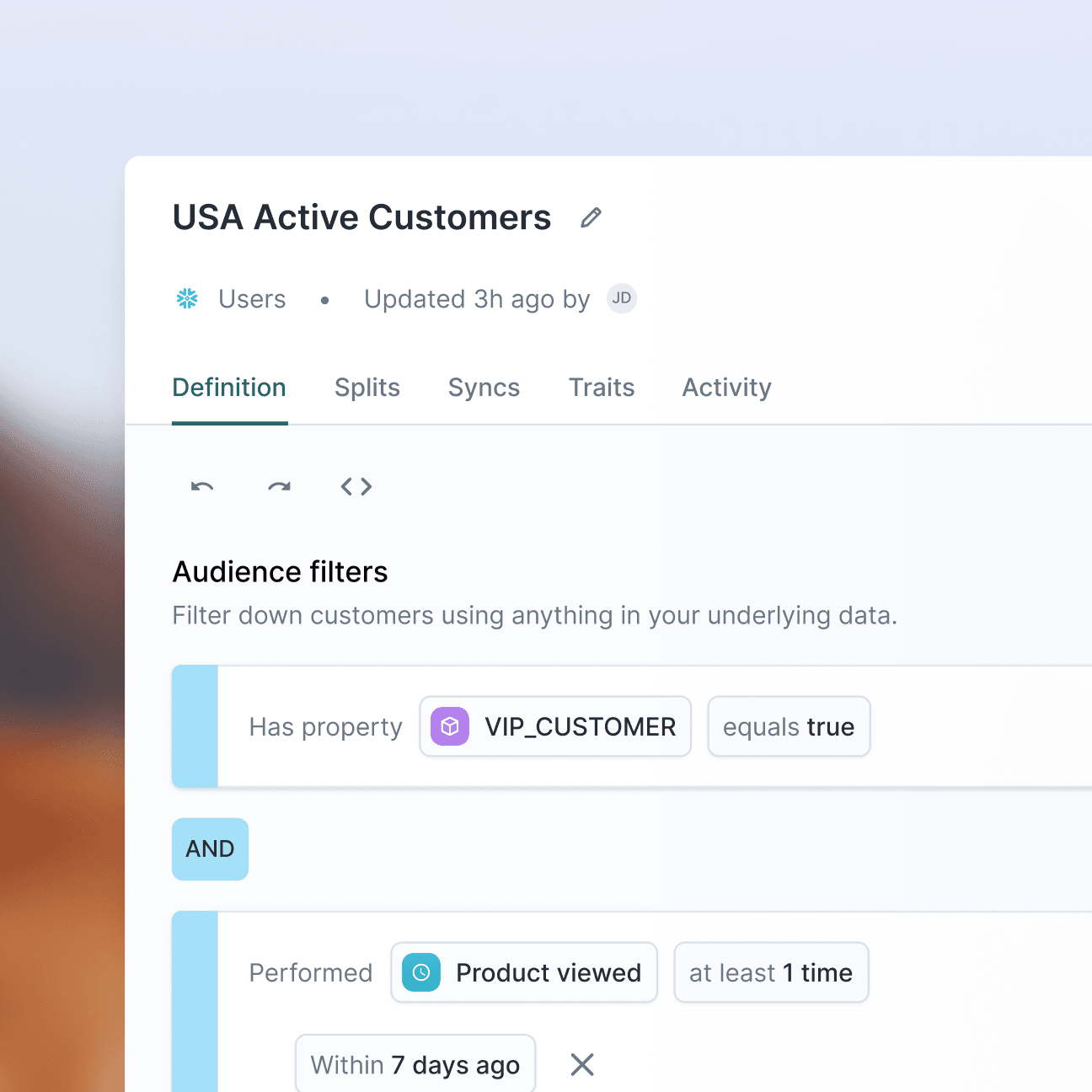The image size is (1092, 1092).
Task: Click the JD avatar badge
Action: pos(622,298)
